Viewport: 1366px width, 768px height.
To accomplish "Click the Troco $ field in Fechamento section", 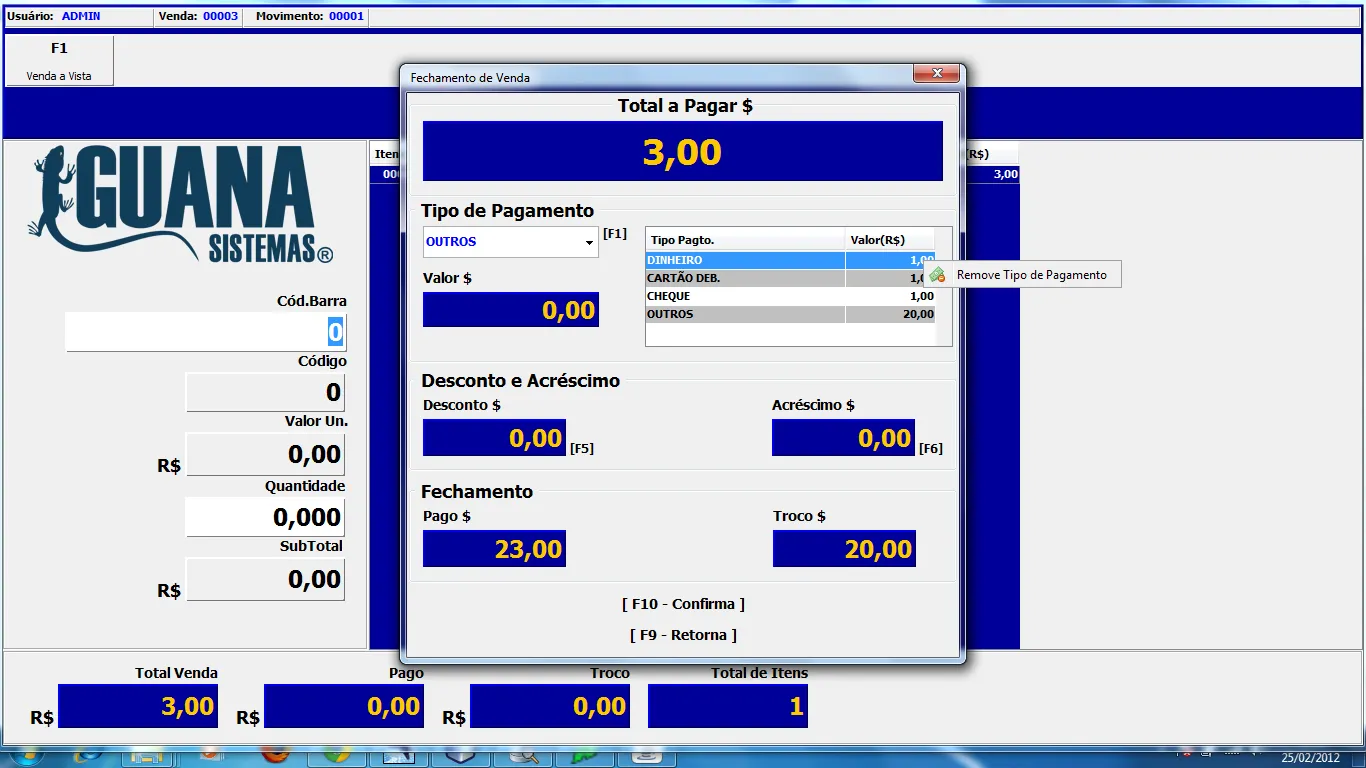I will 844,549.
